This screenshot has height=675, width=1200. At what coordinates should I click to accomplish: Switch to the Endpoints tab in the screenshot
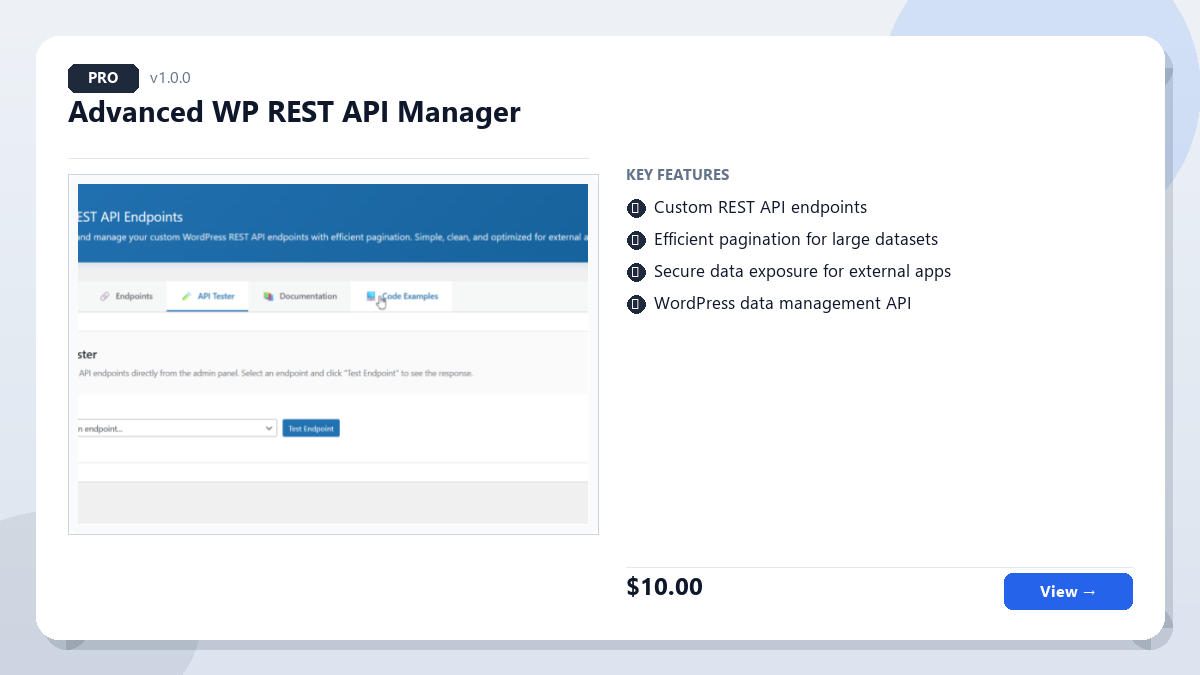coord(127,296)
